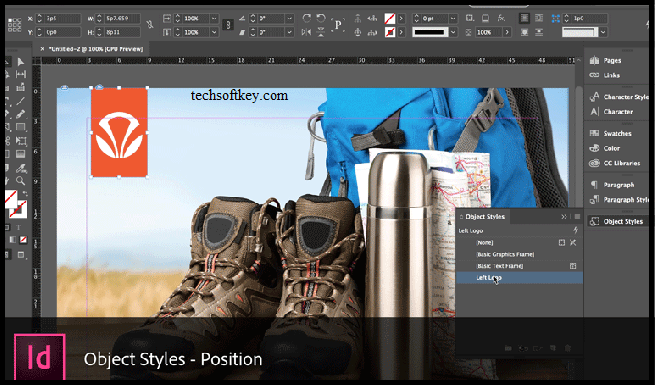Select the Pencil tool
This screenshot has height=385, width=655.
point(20,114)
